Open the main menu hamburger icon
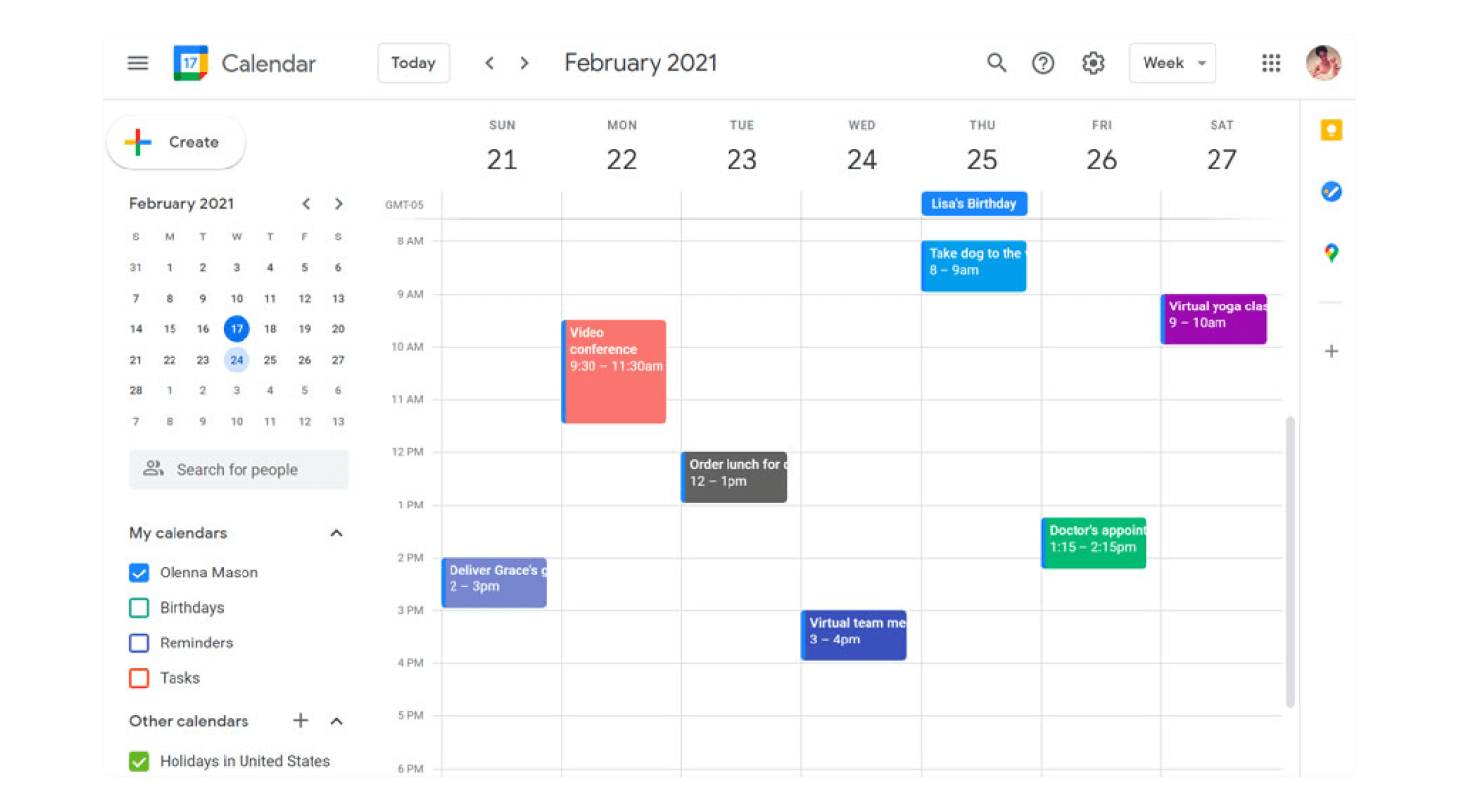Image resolution: width=1459 pixels, height=812 pixels. point(138,63)
